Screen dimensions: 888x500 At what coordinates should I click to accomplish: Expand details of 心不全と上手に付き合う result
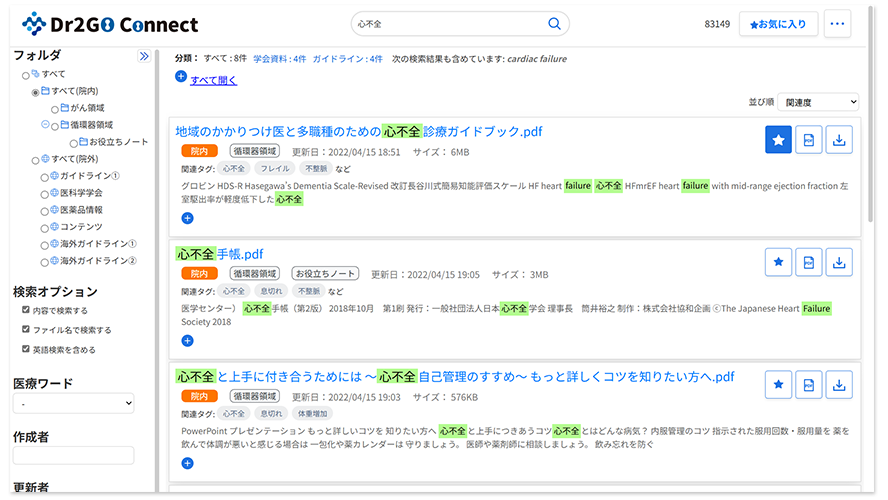tap(187, 463)
